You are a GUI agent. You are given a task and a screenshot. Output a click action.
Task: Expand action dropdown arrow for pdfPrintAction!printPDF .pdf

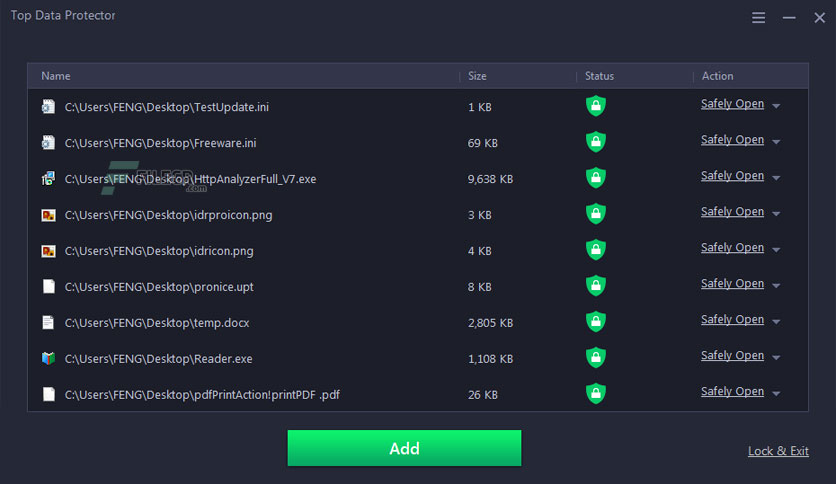776,393
